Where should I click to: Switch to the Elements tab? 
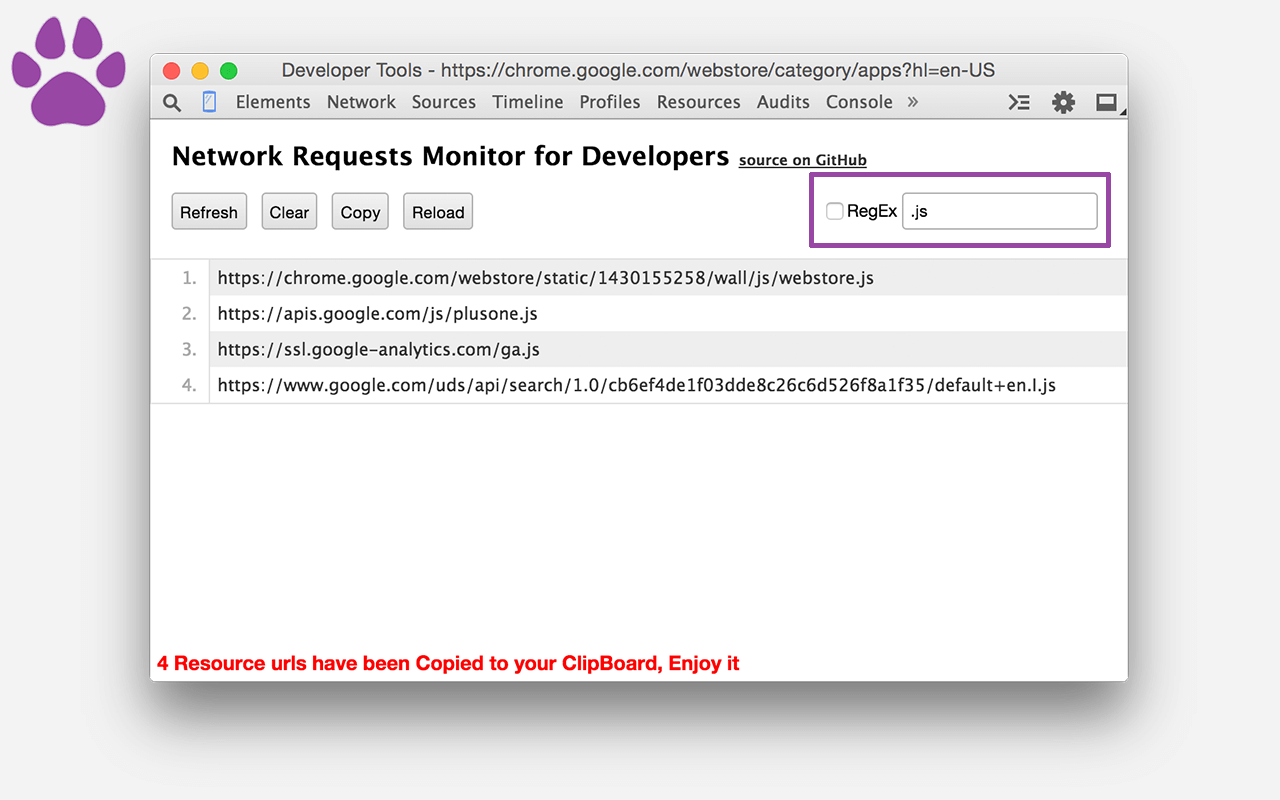273,102
